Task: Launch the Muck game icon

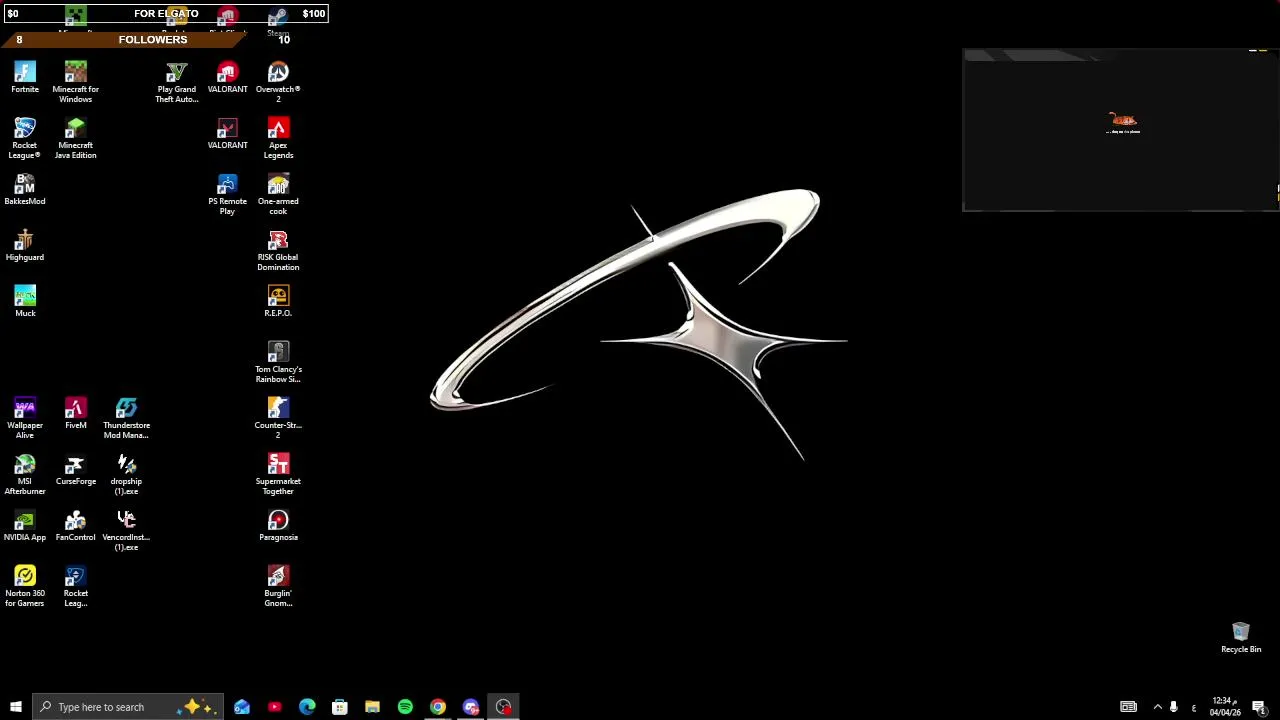Action: pyautogui.click(x=25, y=302)
